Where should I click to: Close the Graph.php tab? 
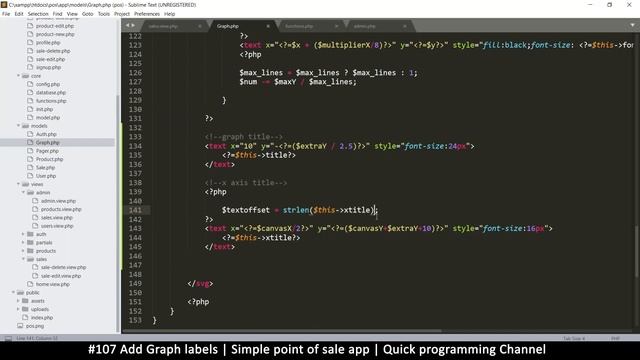click(268, 26)
